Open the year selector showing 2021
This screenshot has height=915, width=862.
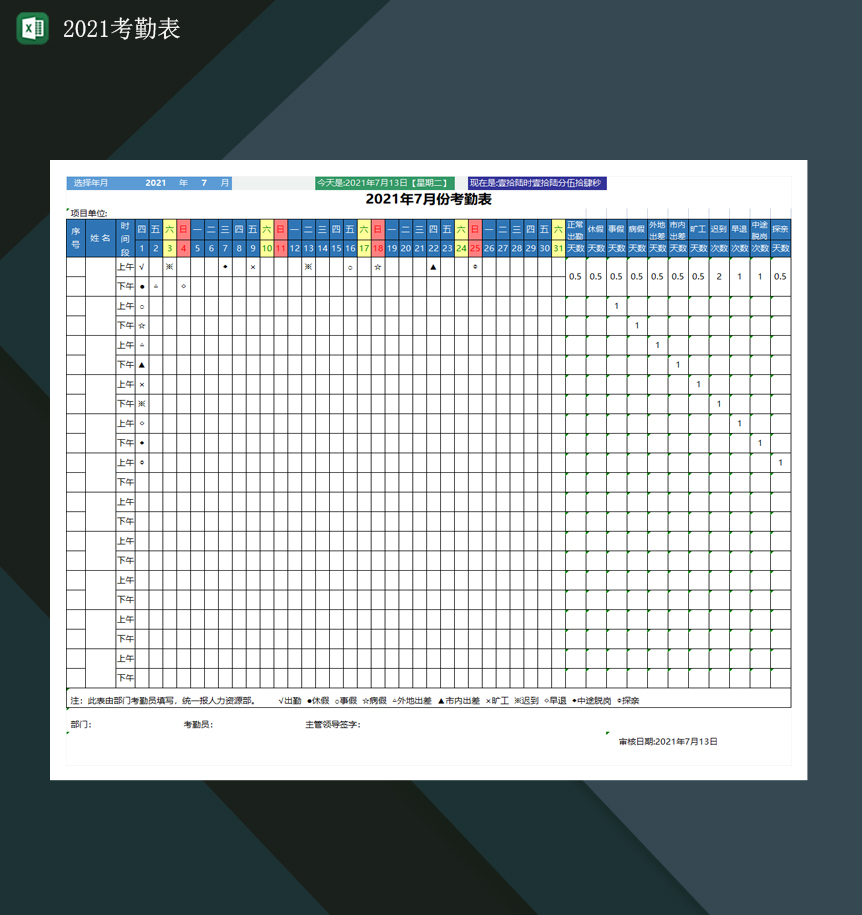click(x=155, y=183)
